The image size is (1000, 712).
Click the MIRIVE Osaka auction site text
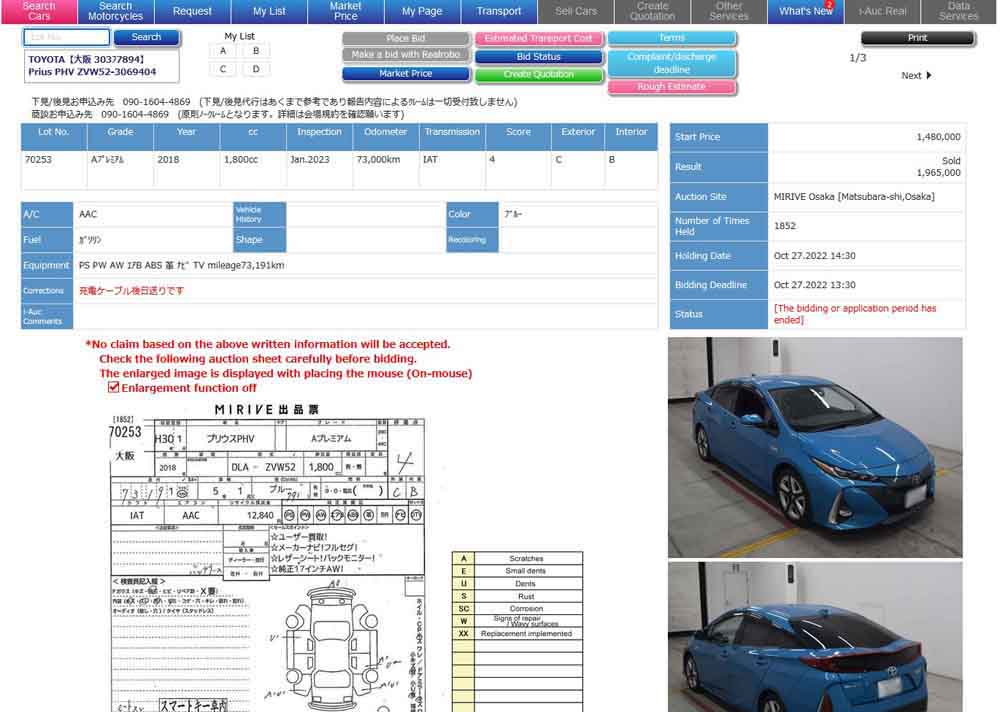click(x=854, y=197)
